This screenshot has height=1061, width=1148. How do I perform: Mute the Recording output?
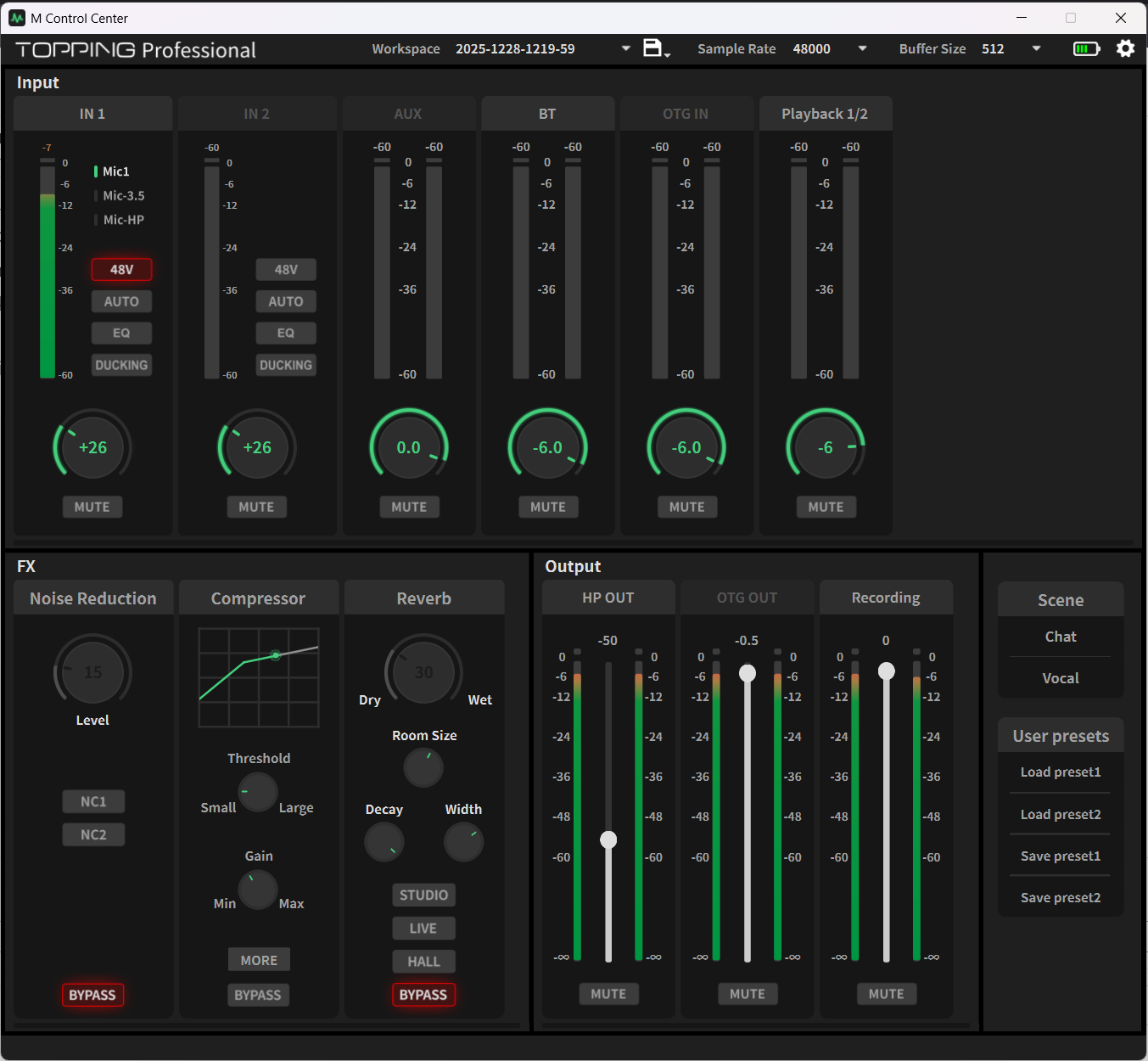tap(887, 994)
